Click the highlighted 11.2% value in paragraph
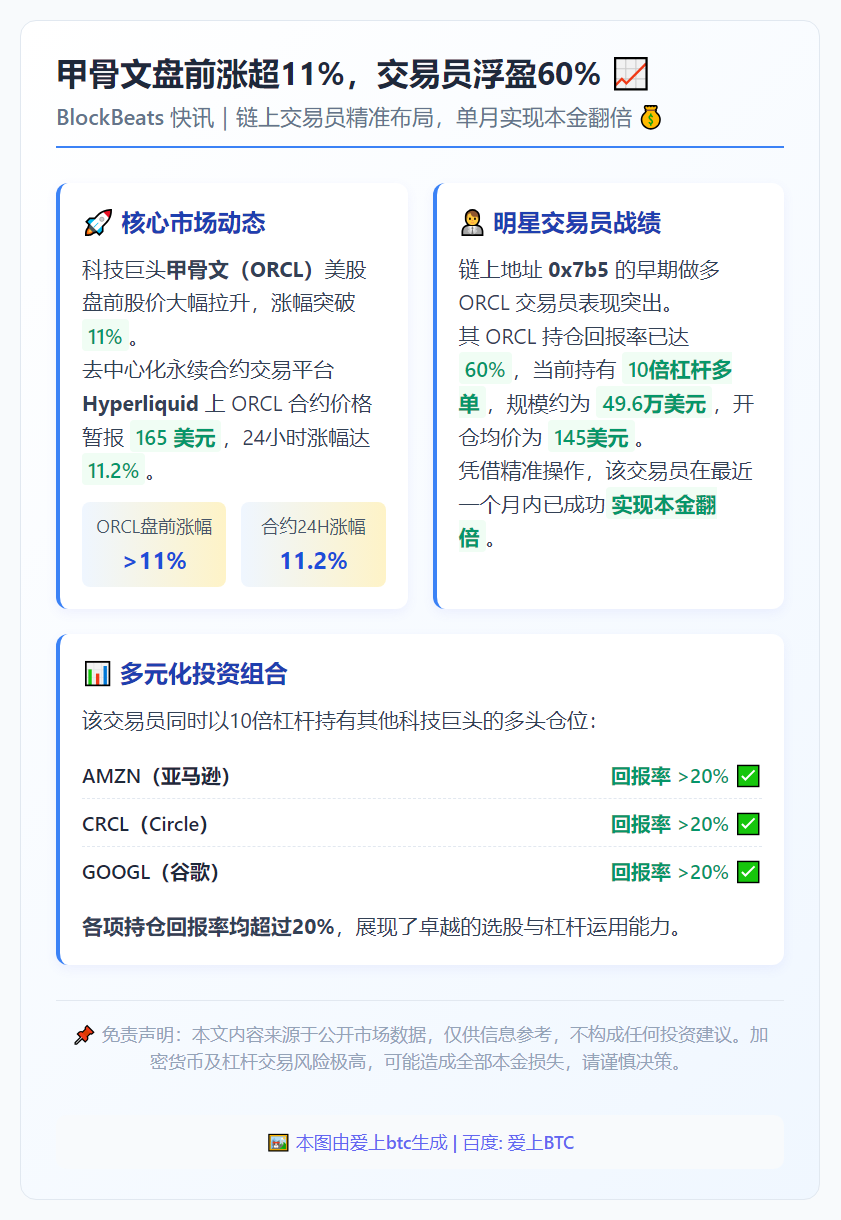 [113, 470]
